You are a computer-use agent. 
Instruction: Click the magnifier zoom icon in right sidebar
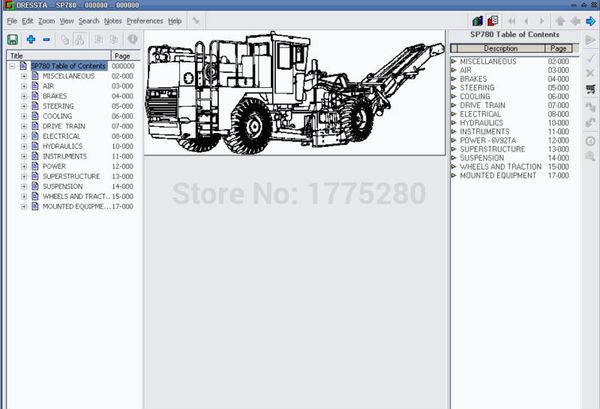(x=590, y=156)
